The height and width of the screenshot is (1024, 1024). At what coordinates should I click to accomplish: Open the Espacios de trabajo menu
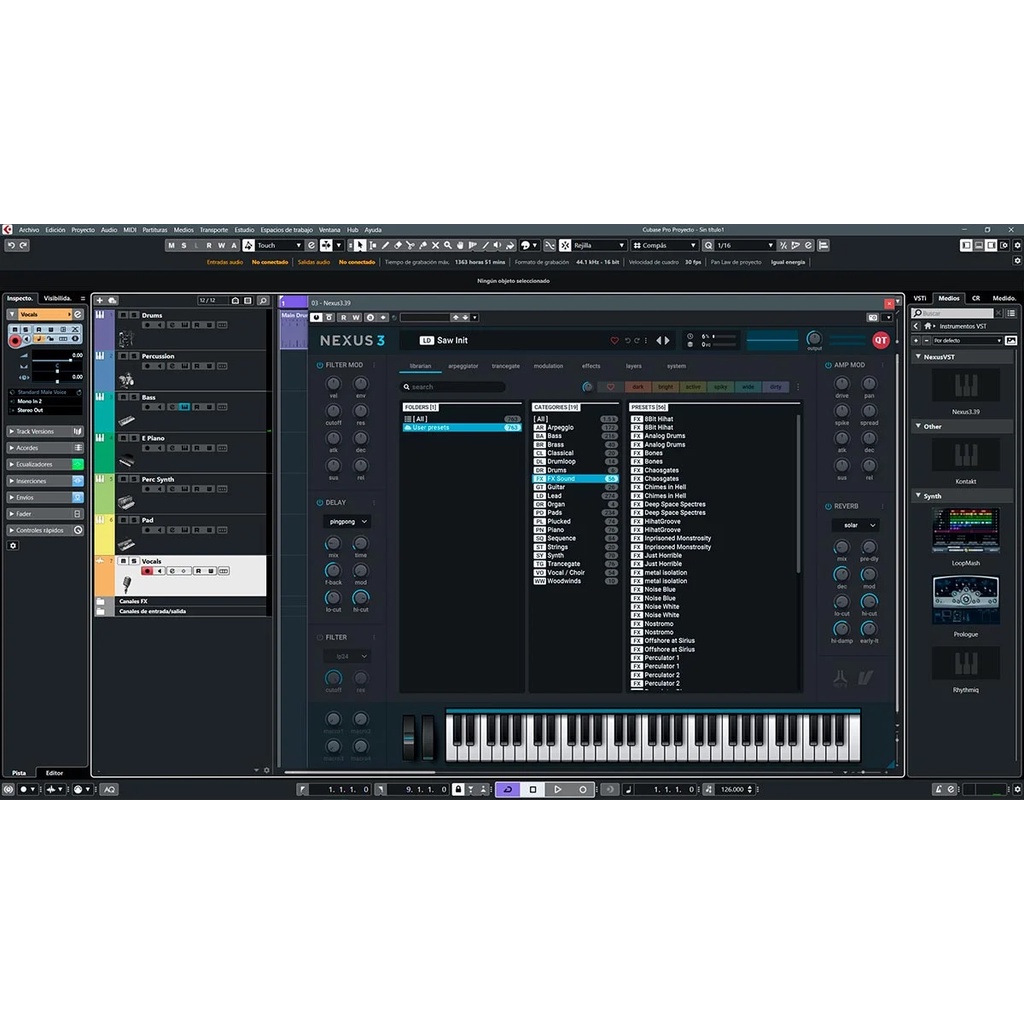286,230
